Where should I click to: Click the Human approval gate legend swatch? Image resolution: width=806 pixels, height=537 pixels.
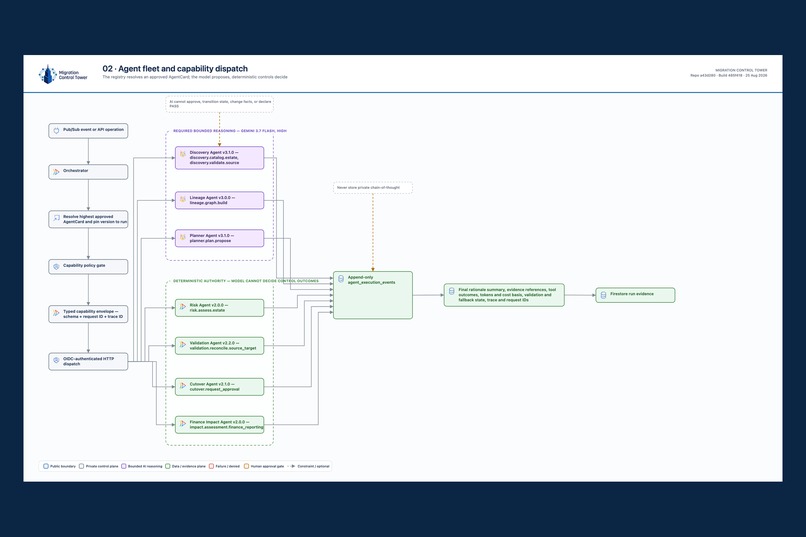click(246, 466)
